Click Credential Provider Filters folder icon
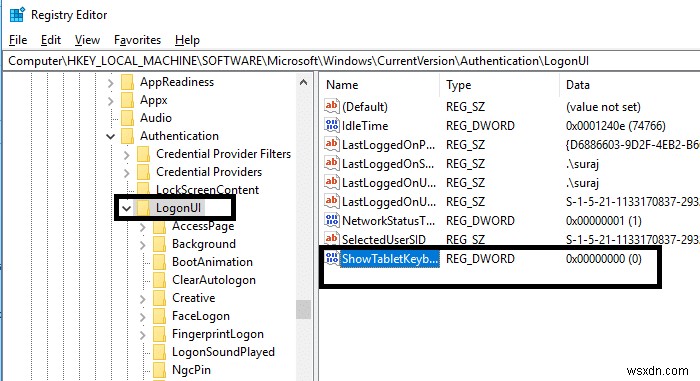The image size is (700, 381). pos(144,154)
